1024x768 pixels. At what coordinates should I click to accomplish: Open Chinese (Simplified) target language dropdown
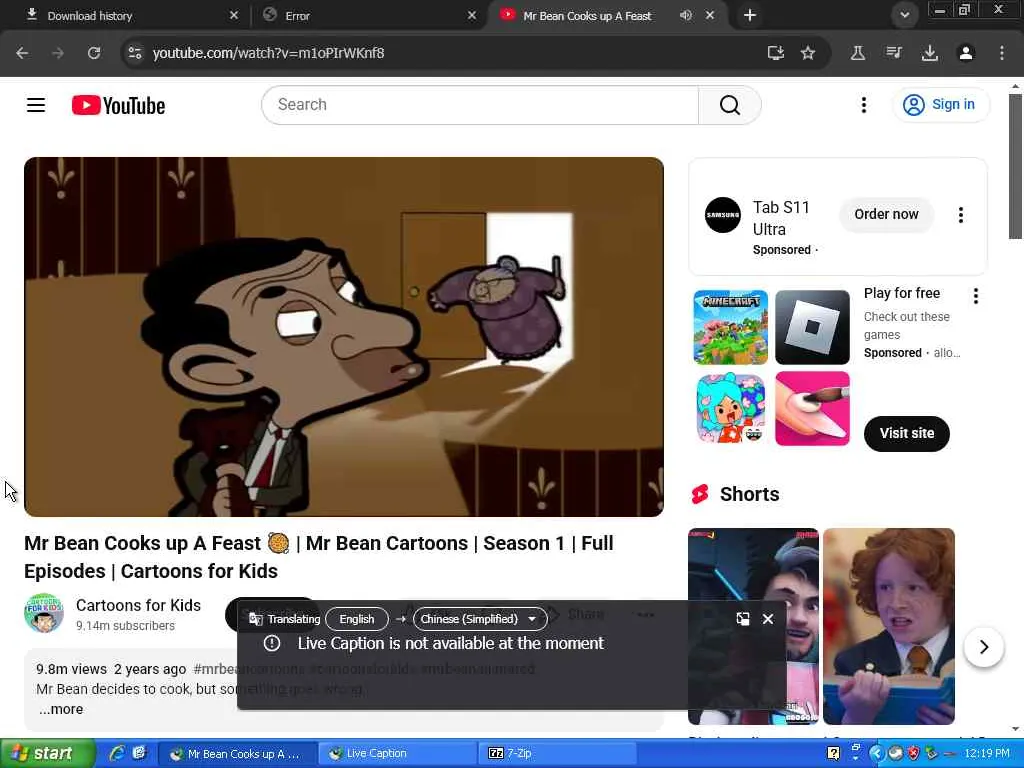click(x=480, y=619)
